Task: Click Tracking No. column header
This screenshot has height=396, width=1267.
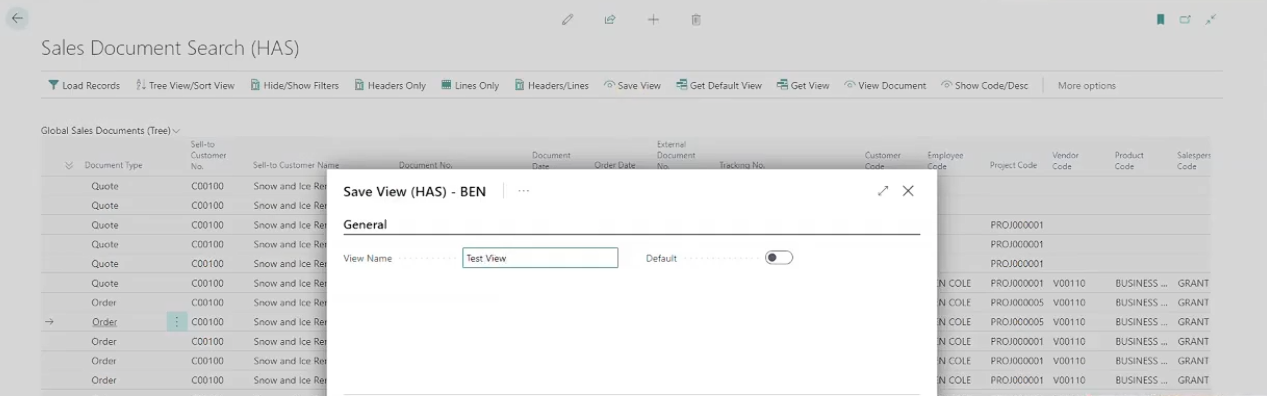Action: click(742, 166)
